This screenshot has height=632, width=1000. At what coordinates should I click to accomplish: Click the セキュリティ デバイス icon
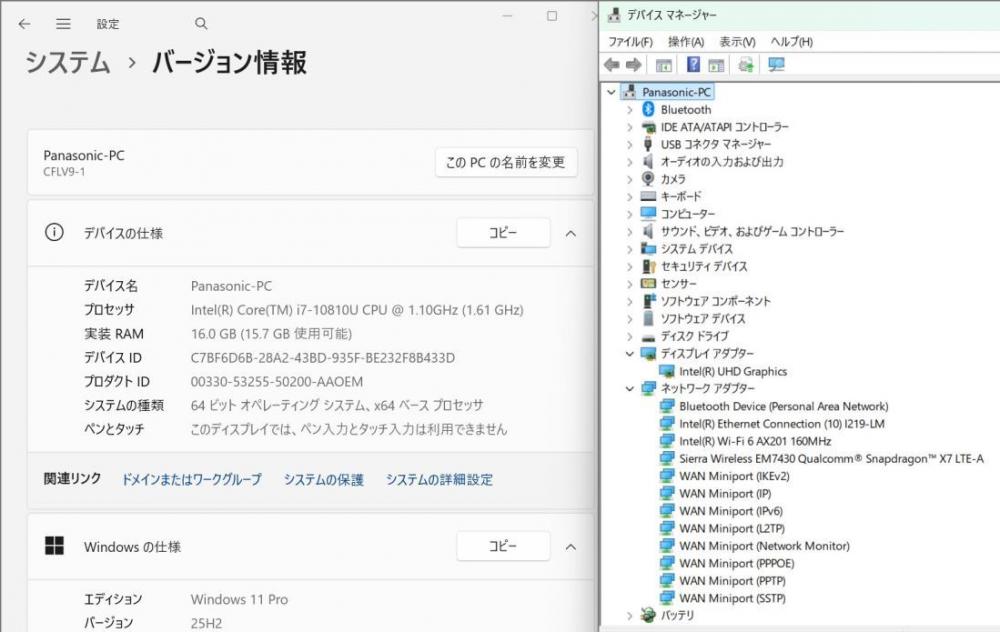[x=649, y=266]
